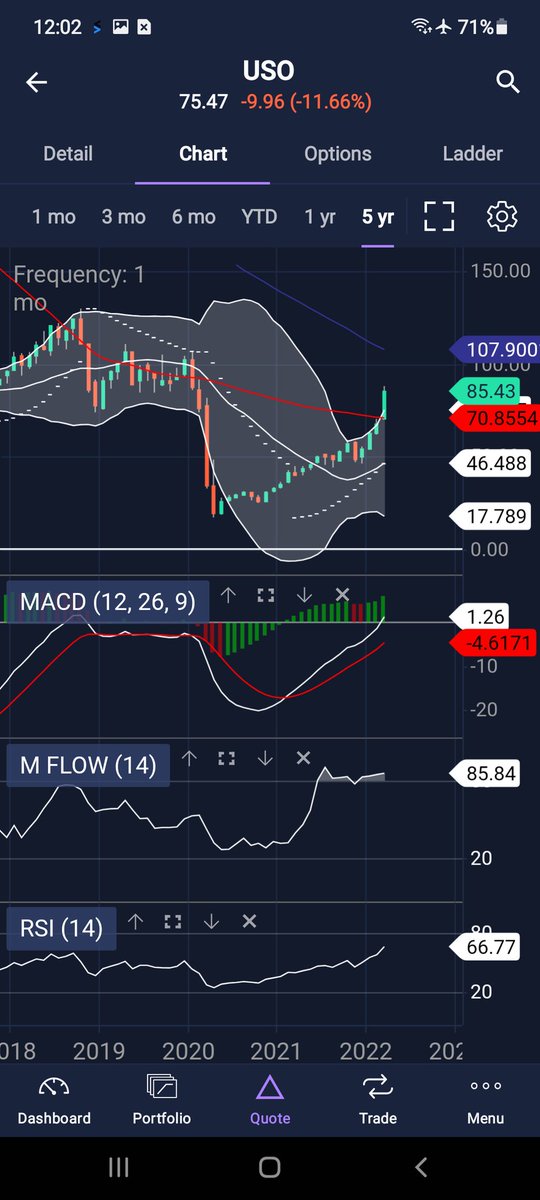
Task: Move RSI indicator up arrow
Action: [x=136, y=922]
